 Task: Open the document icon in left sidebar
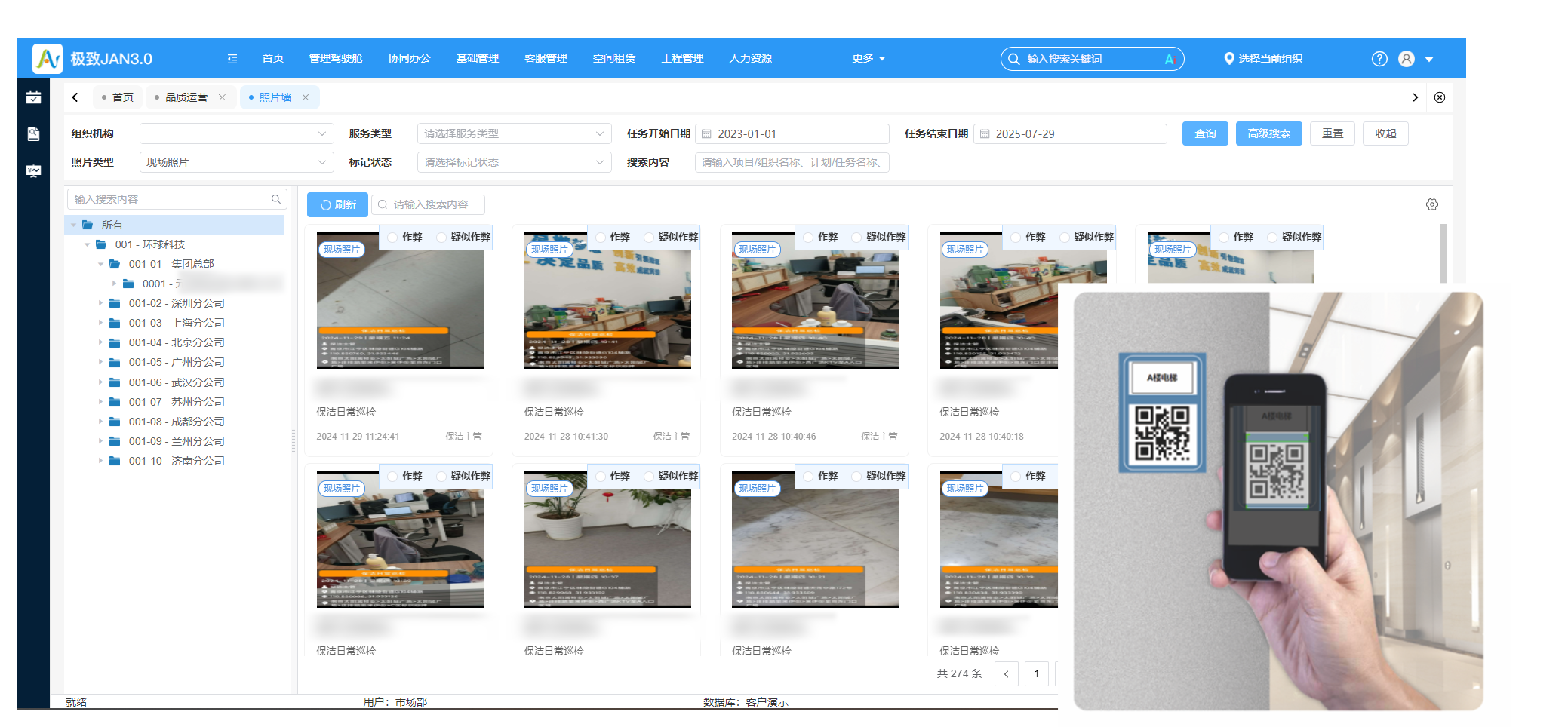coord(33,134)
